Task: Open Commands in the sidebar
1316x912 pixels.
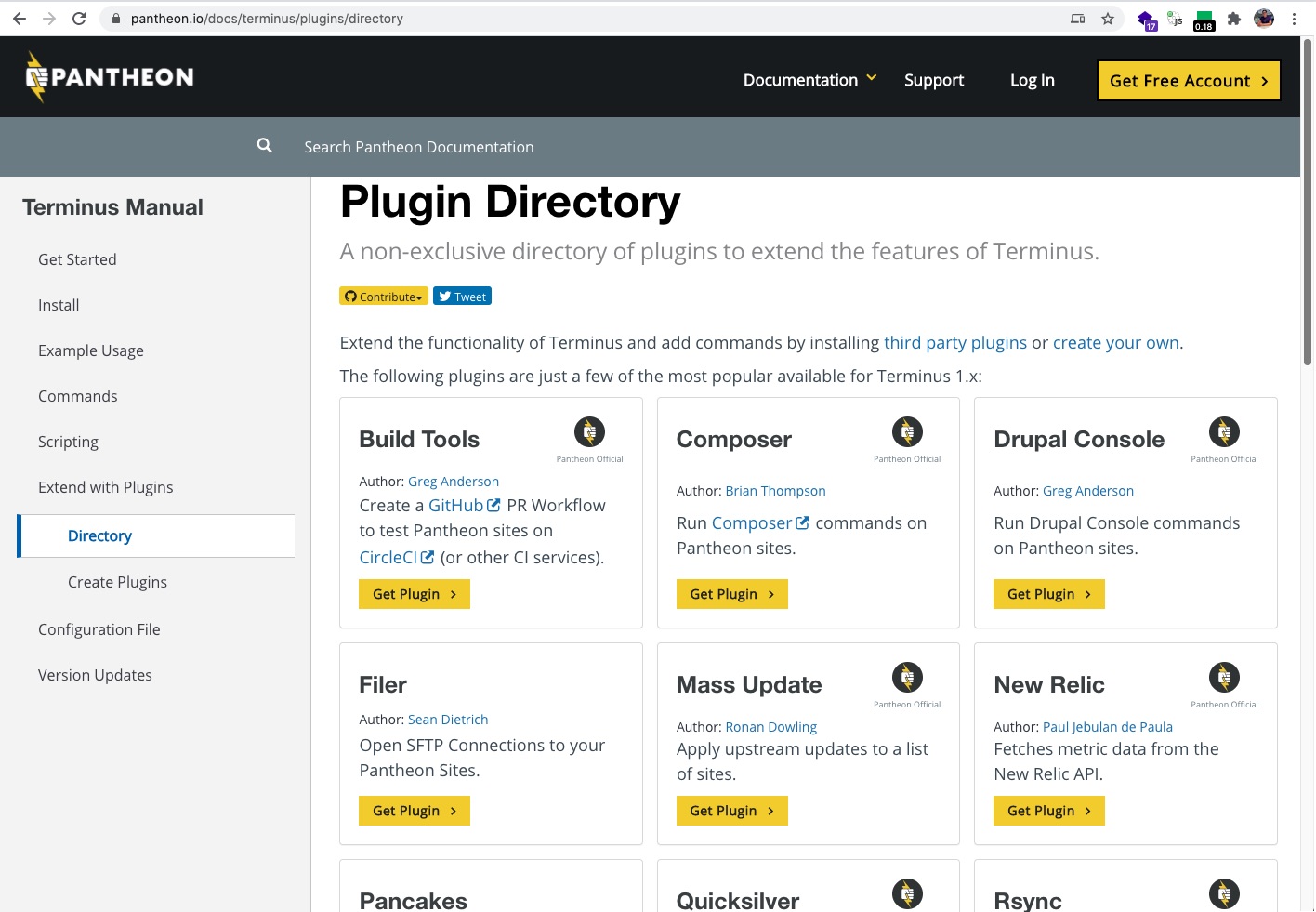Action: click(x=78, y=396)
